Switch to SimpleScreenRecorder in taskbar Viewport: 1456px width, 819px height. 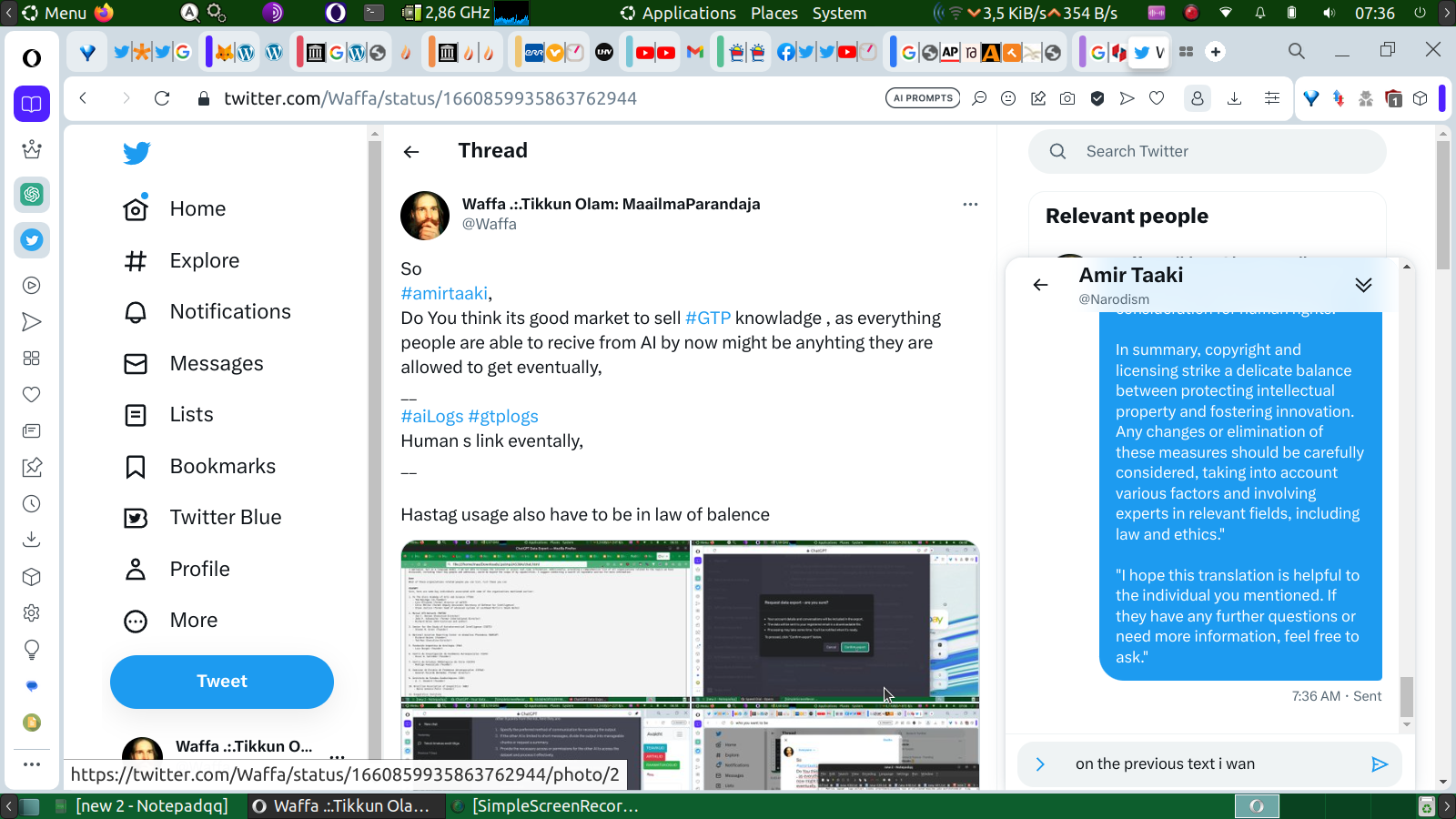pyautogui.click(x=545, y=806)
